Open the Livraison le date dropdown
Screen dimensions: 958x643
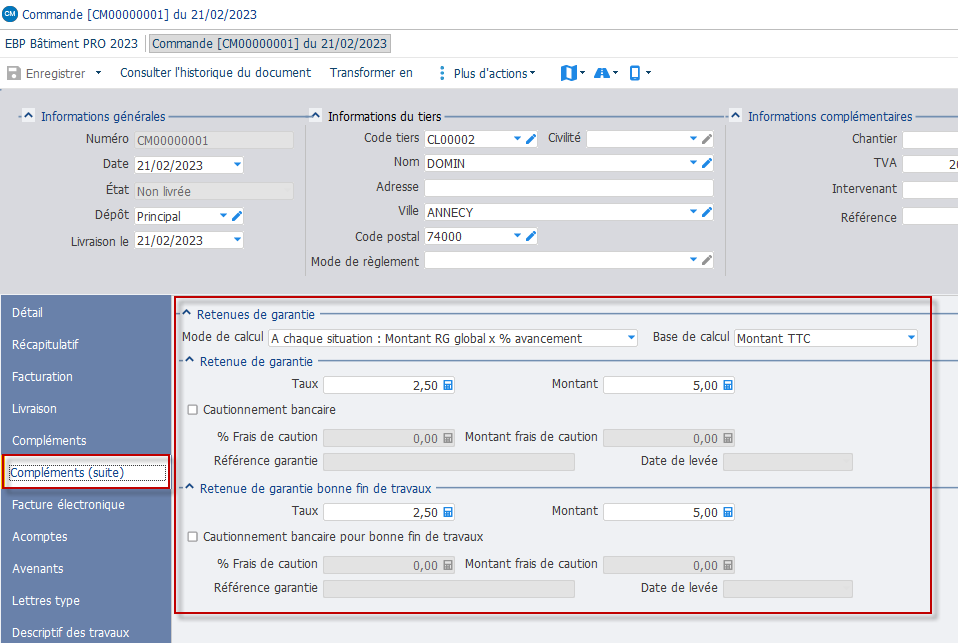tap(237, 240)
